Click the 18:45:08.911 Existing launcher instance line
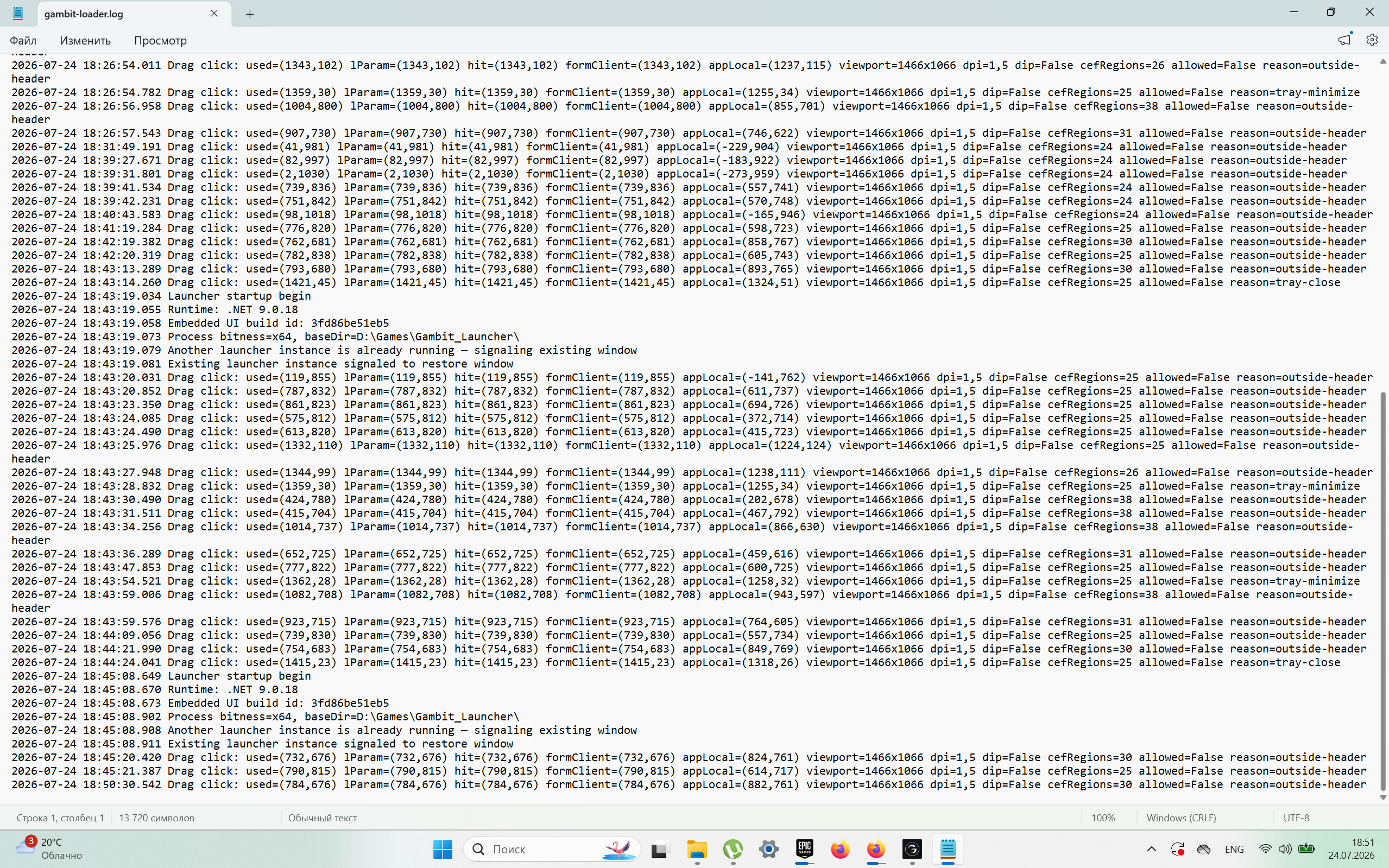 262,744
